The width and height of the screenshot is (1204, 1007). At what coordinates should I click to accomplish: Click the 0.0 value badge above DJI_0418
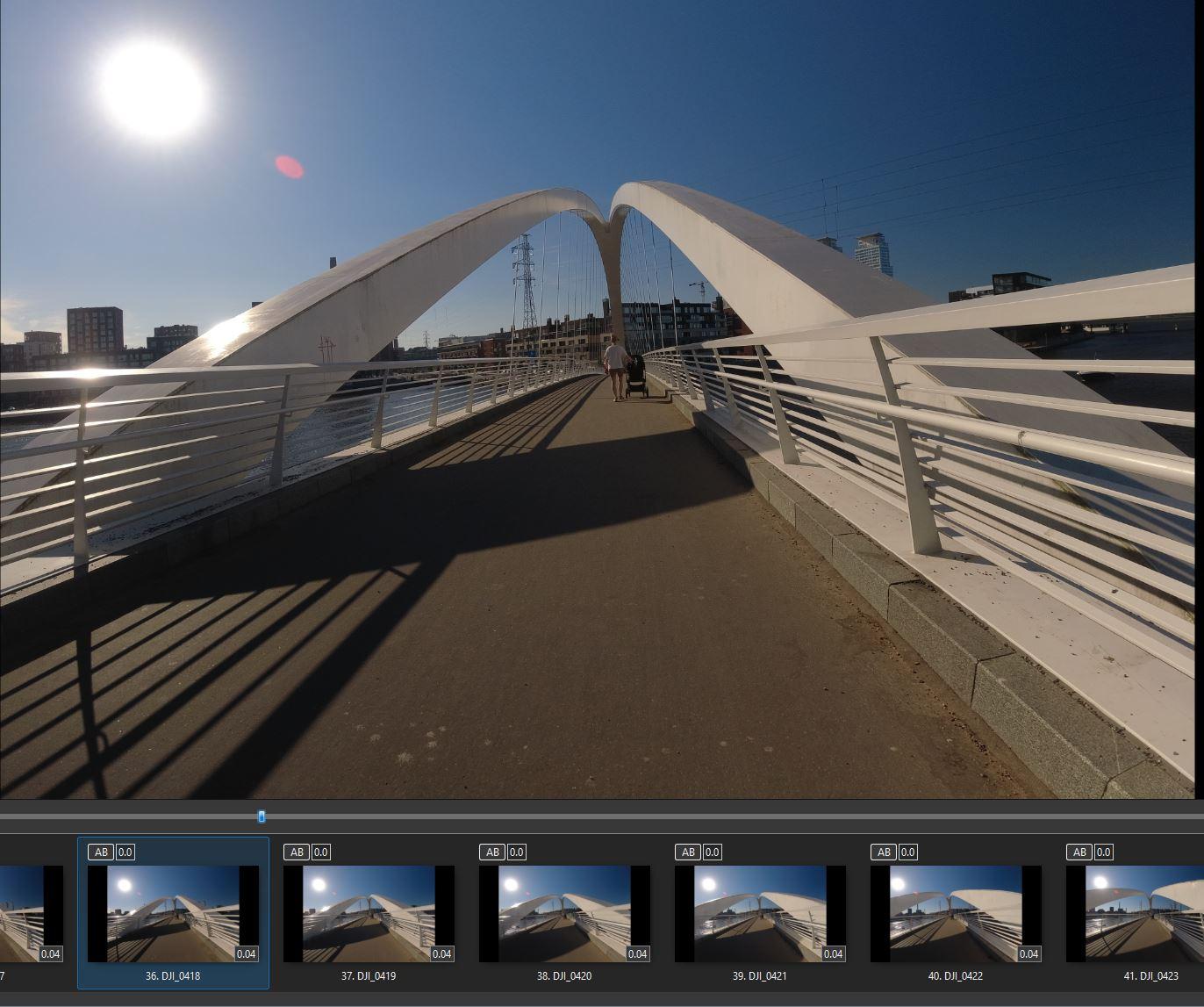click(x=125, y=852)
